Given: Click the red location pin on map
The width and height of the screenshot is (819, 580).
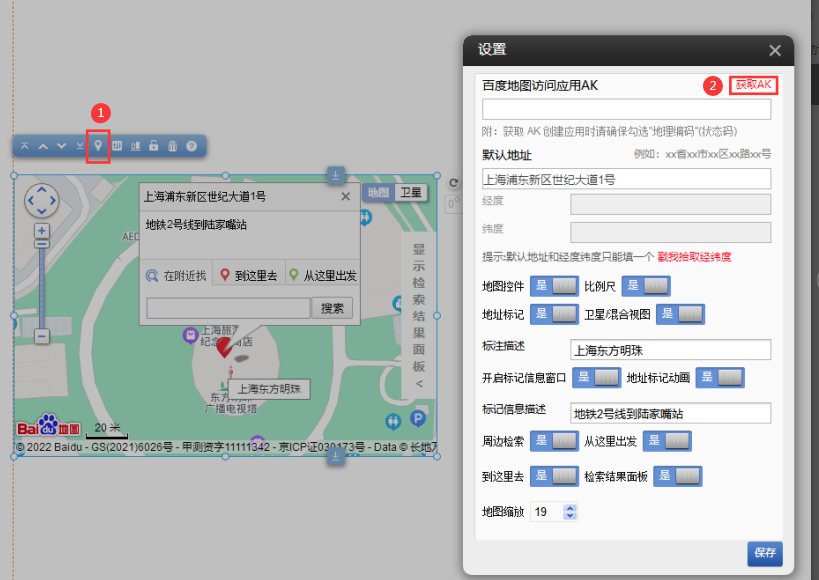Looking at the screenshot, I should 226,347.
